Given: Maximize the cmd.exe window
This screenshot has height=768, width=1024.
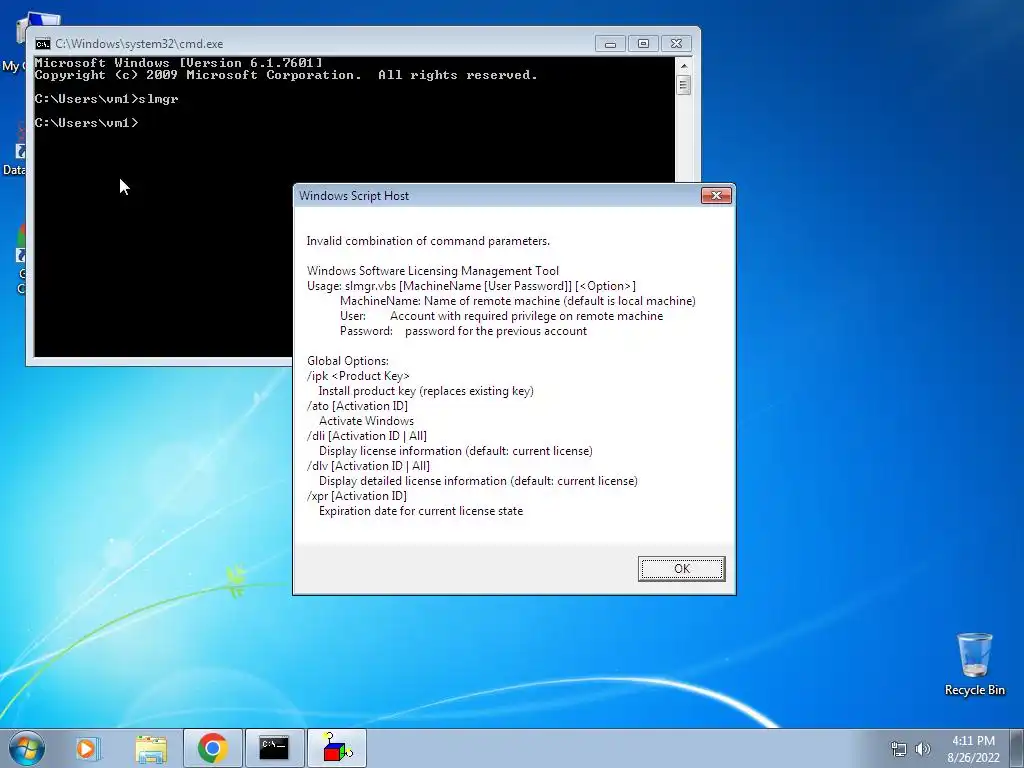Looking at the screenshot, I should point(643,44).
